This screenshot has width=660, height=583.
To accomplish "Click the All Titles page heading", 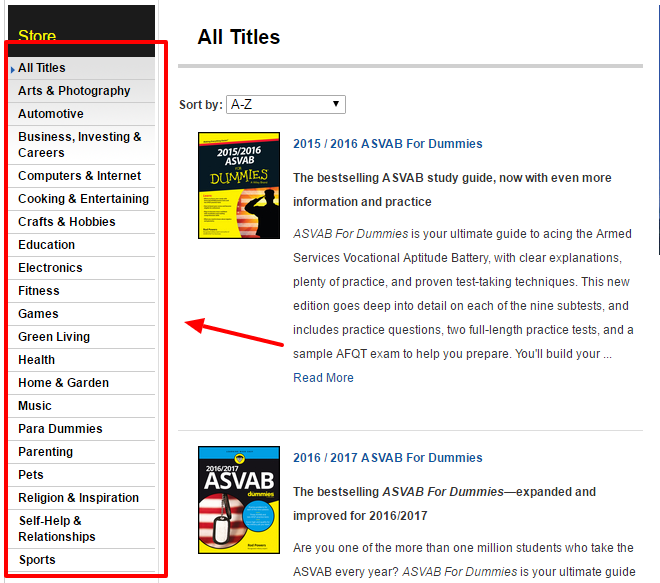I will [x=239, y=37].
